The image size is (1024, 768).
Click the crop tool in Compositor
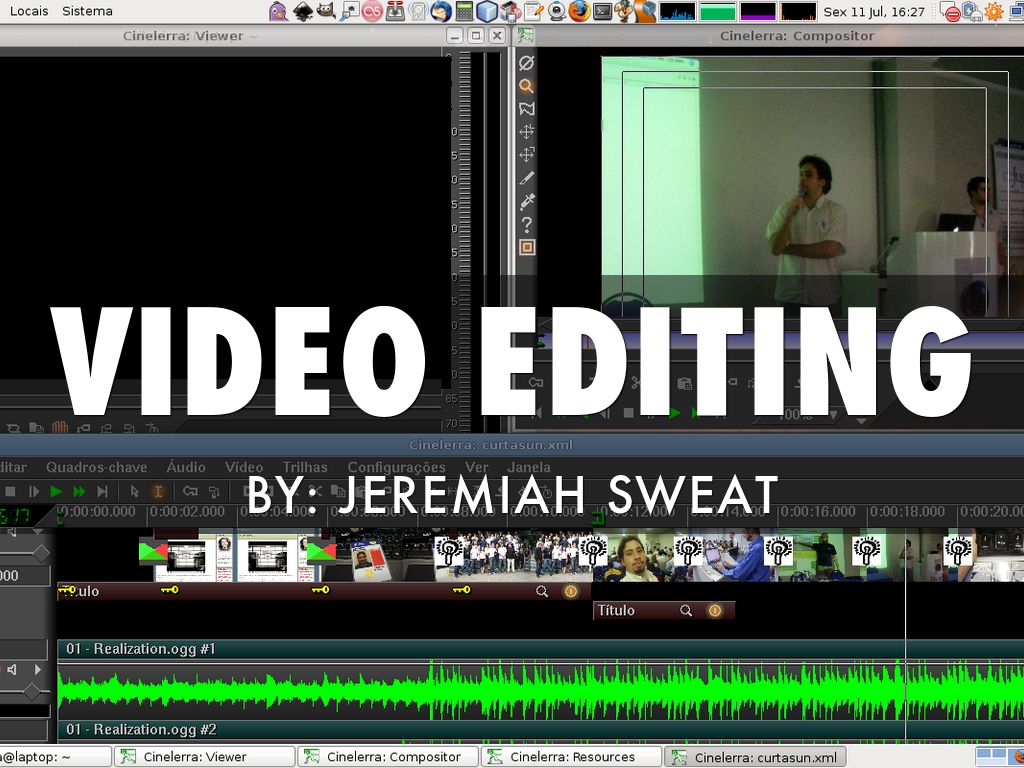click(x=526, y=178)
